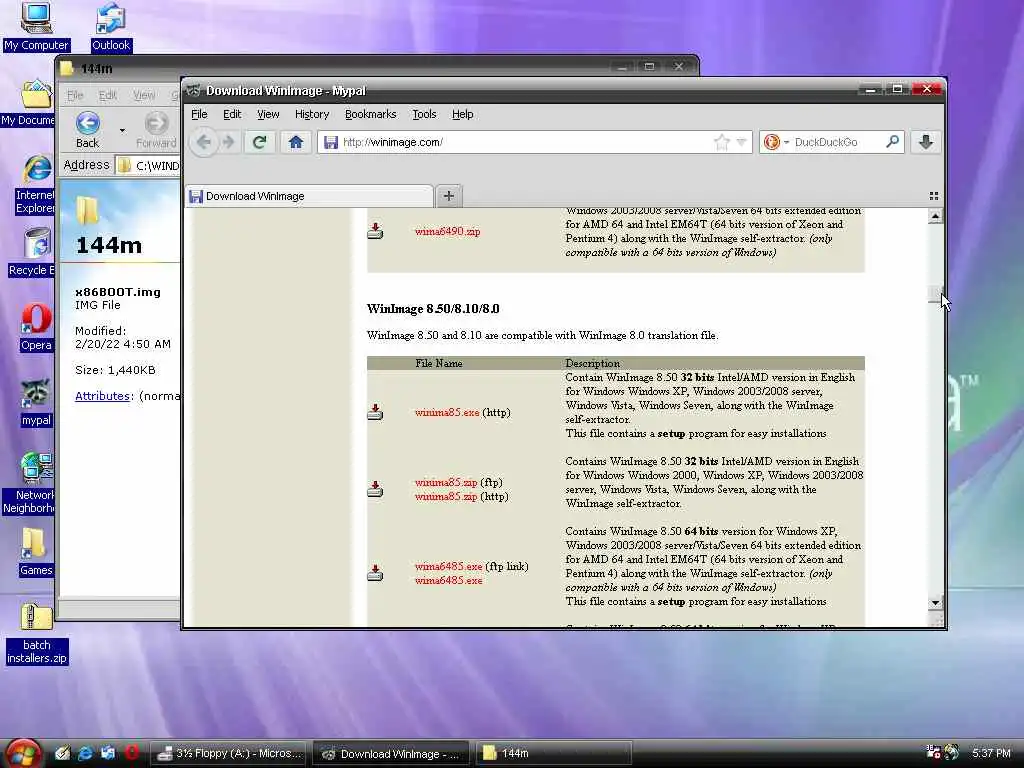Click winima85.zip ftp link
Image resolution: width=1024 pixels, height=768 pixels.
pyautogui.click(x=446, y=483)
